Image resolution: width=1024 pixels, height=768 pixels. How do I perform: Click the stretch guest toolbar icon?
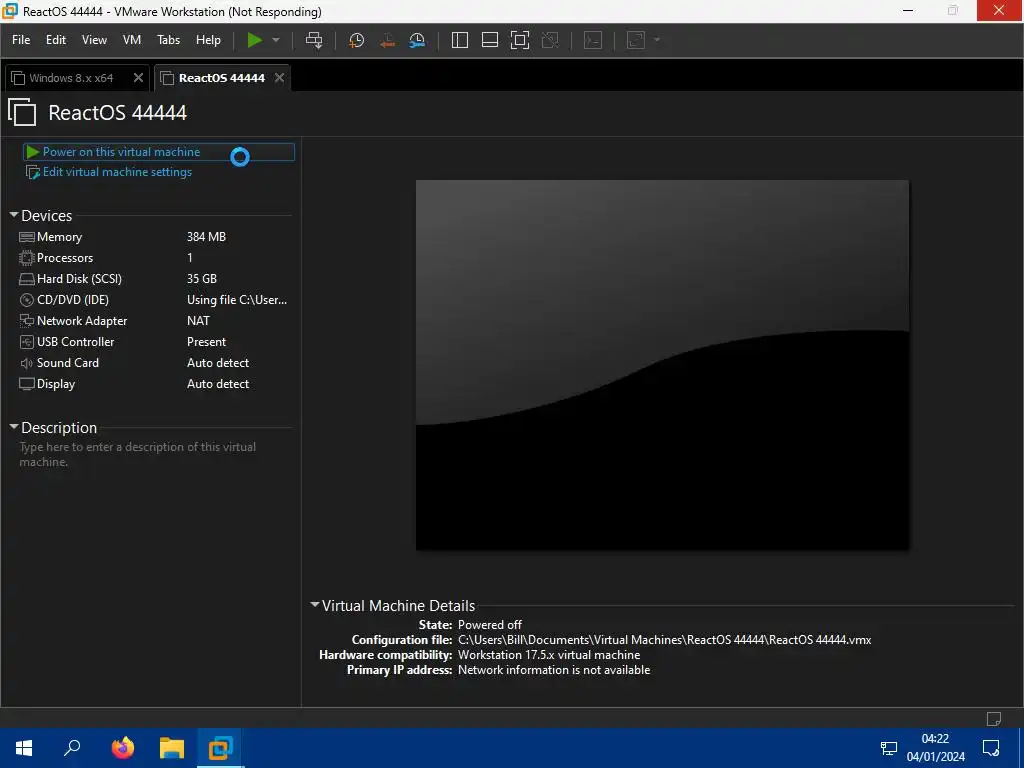tap(636, 40)
